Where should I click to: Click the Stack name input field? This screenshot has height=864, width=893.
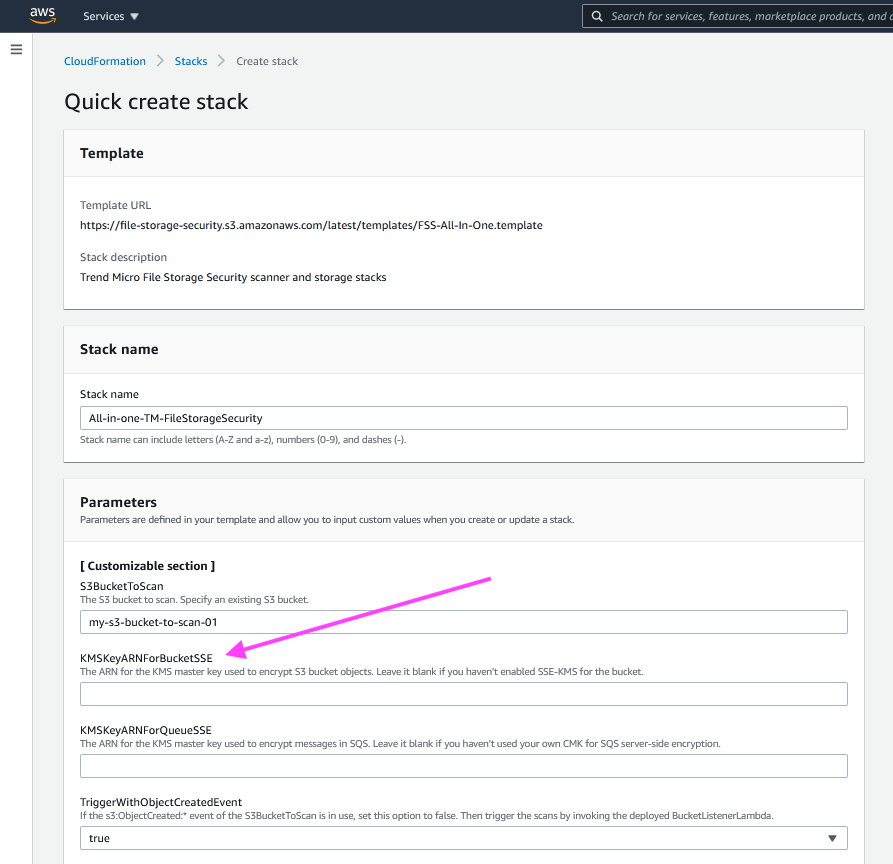pyautogui.click(x=463, y=418)
